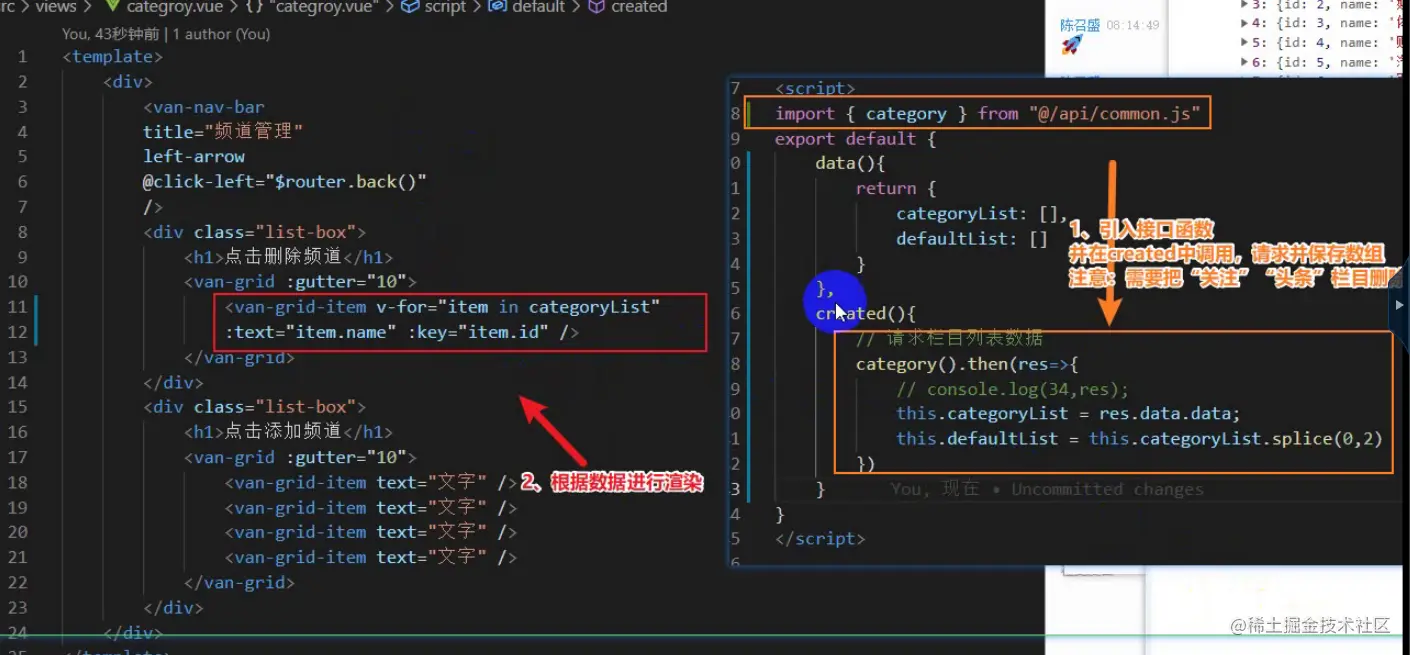Click the default symbol icon in the breadcrumb

pyautogui.click(x=497, y=6)
